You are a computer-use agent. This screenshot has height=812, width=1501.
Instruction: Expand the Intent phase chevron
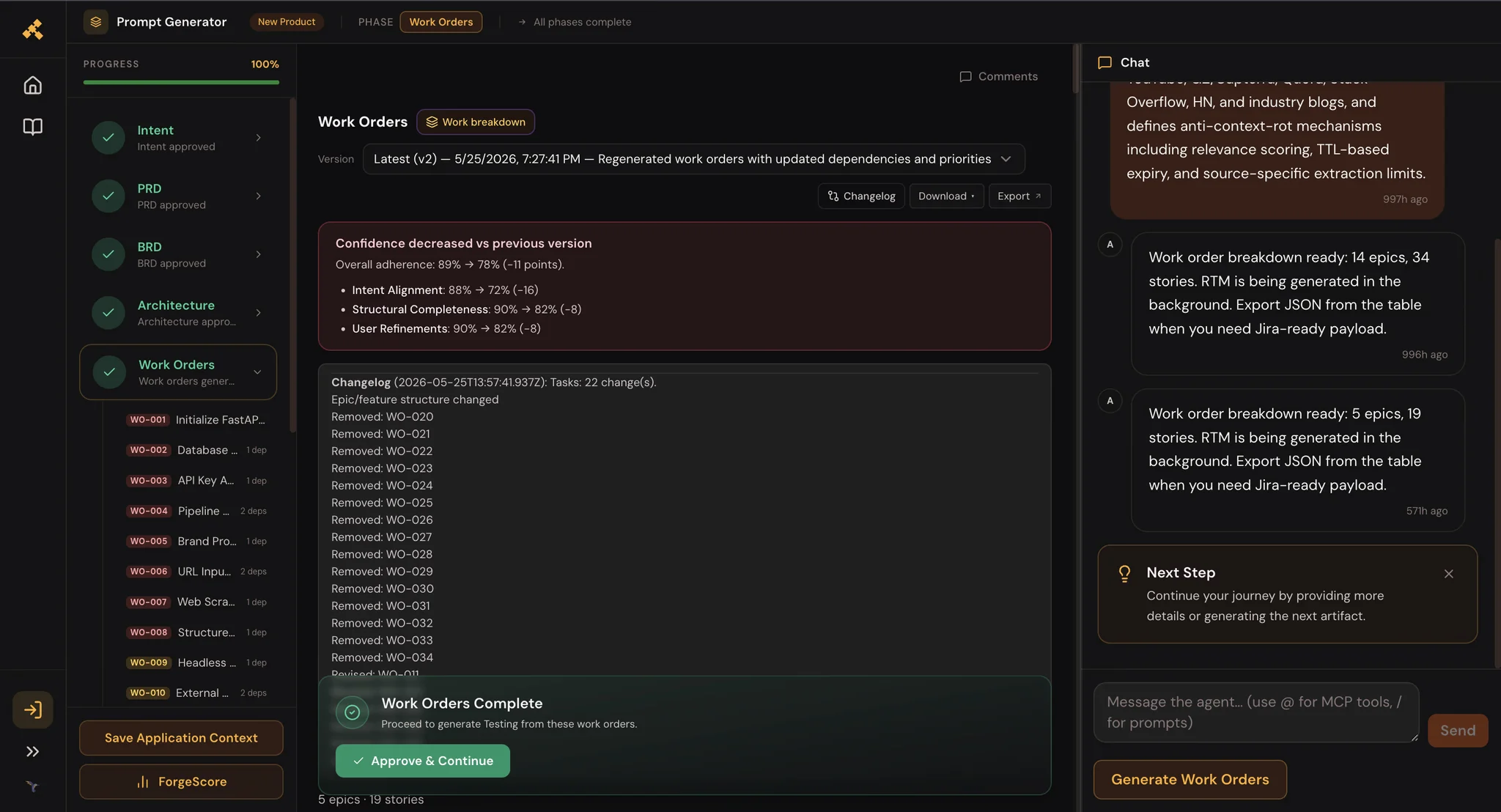coord(259,138)
